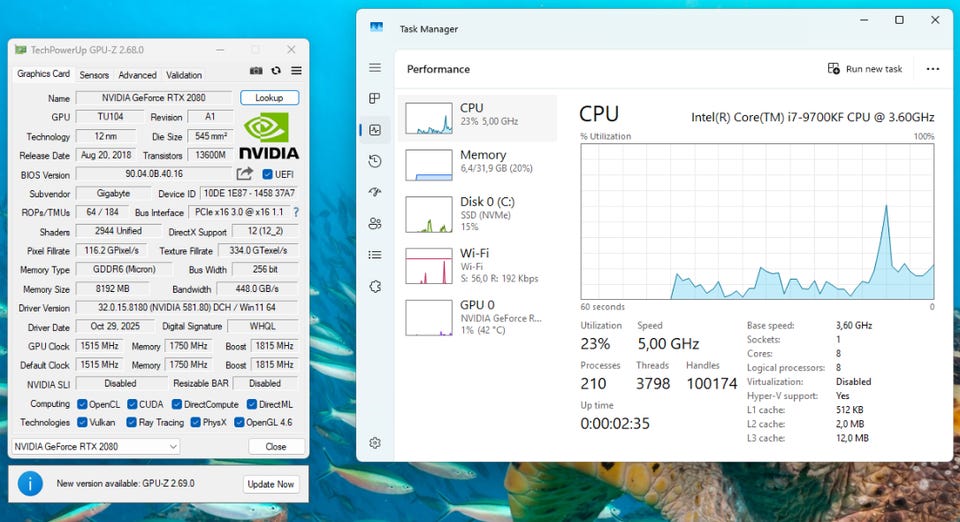Open the GPU-Z hamburger menu
The image size is (960, 522).
296,71
